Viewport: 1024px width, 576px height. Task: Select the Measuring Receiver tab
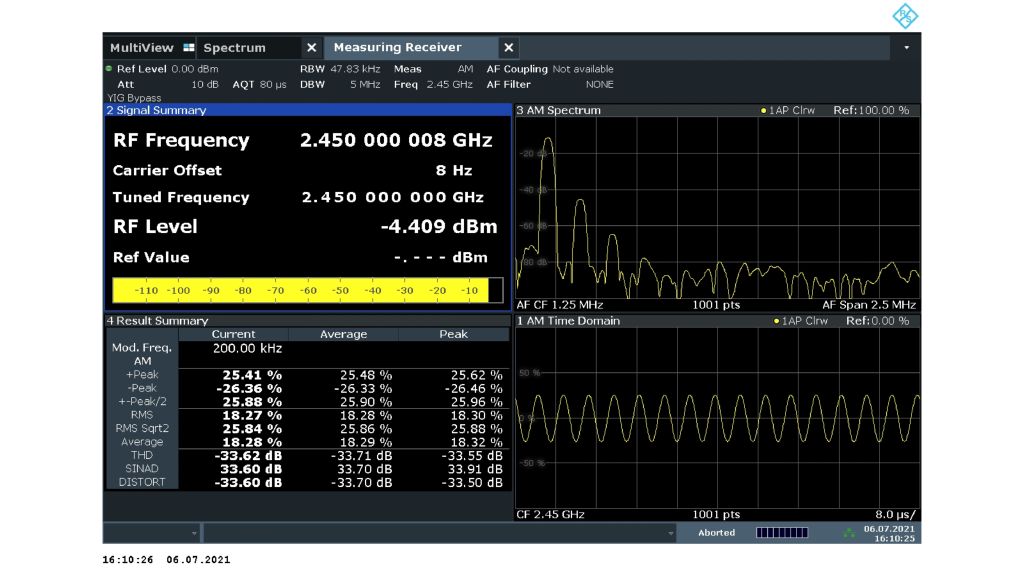[397, 48]
